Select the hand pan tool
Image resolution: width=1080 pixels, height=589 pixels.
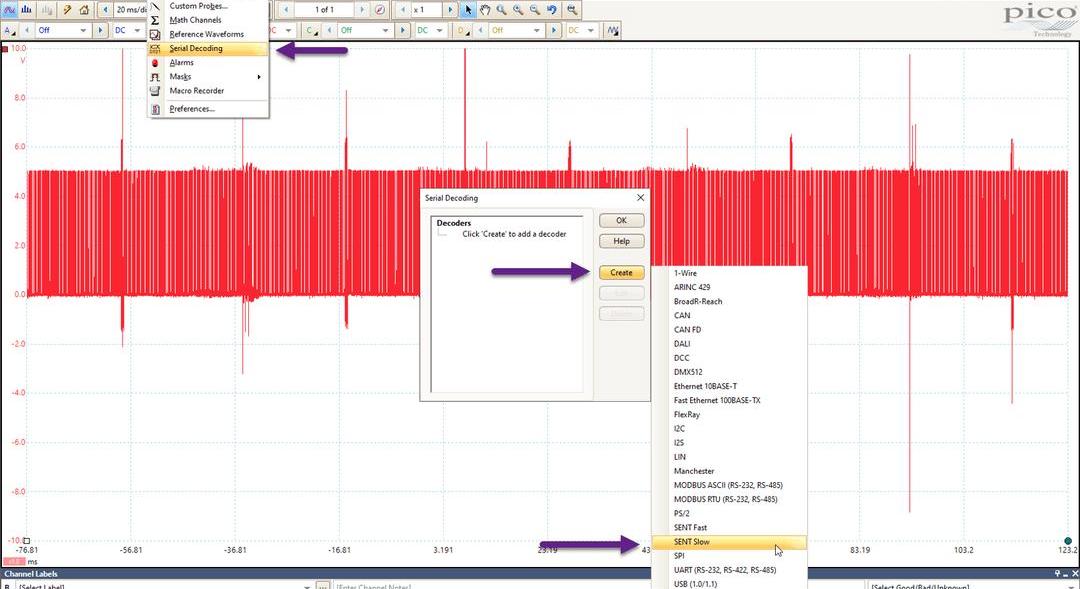(485, 10)
